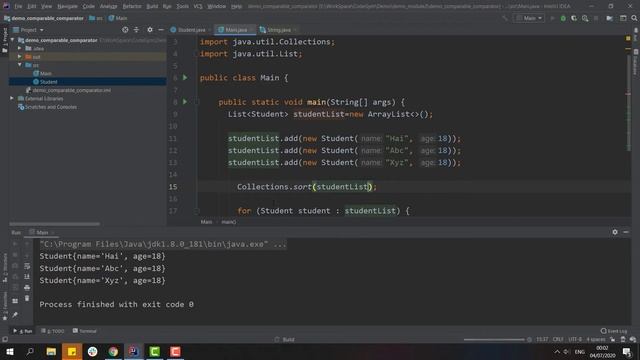The image size is (640, 360).
Task: Click the Run anything icon left of search
Action: click(623, 18)
